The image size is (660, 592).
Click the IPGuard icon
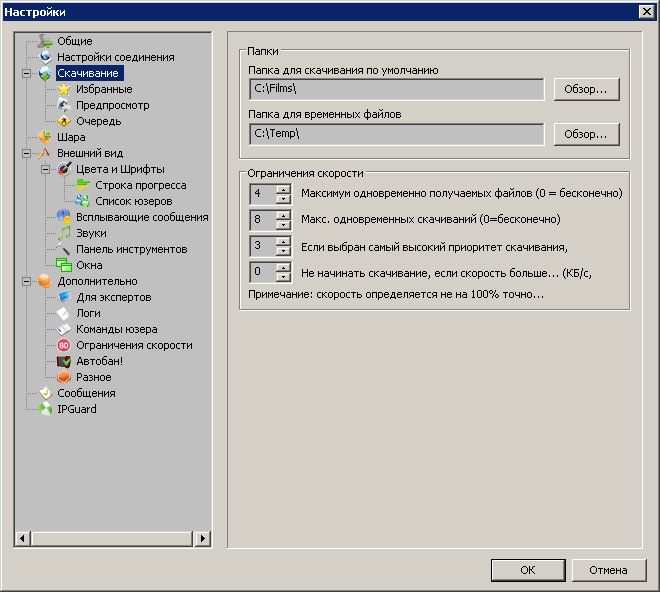(x=45, y=409)
